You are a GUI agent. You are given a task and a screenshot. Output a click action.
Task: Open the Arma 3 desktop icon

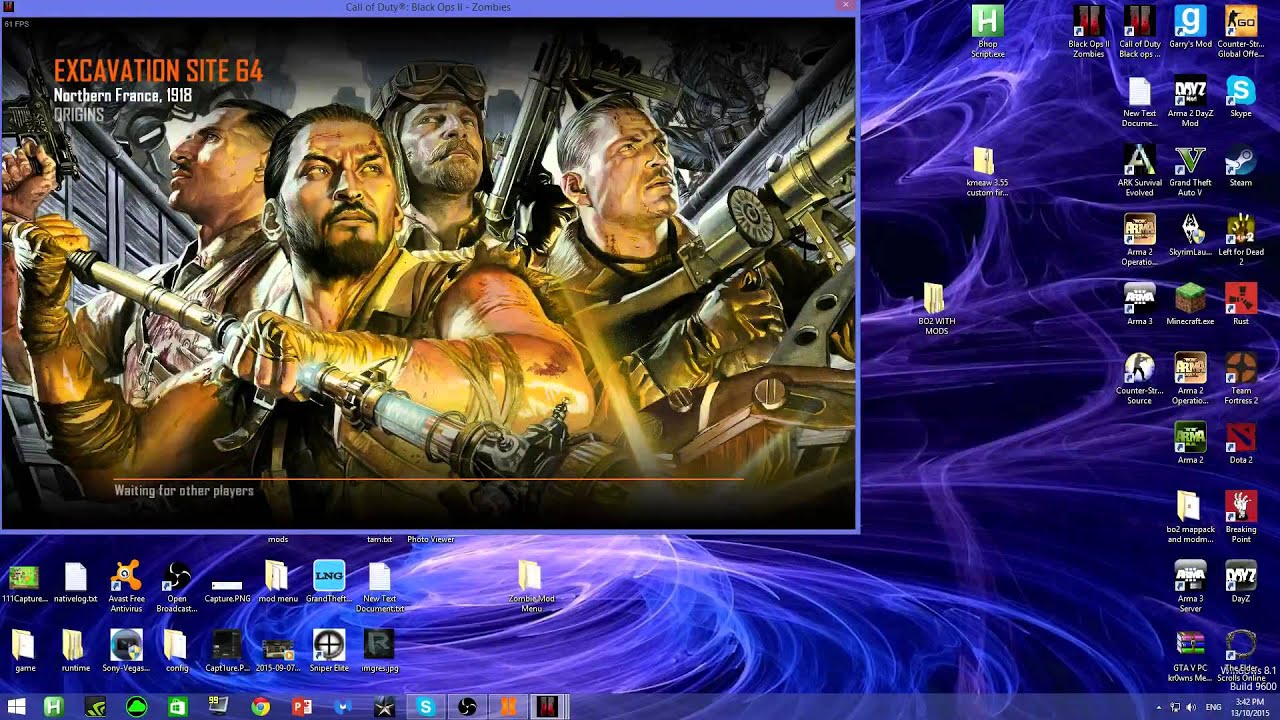click(1140, 304)
